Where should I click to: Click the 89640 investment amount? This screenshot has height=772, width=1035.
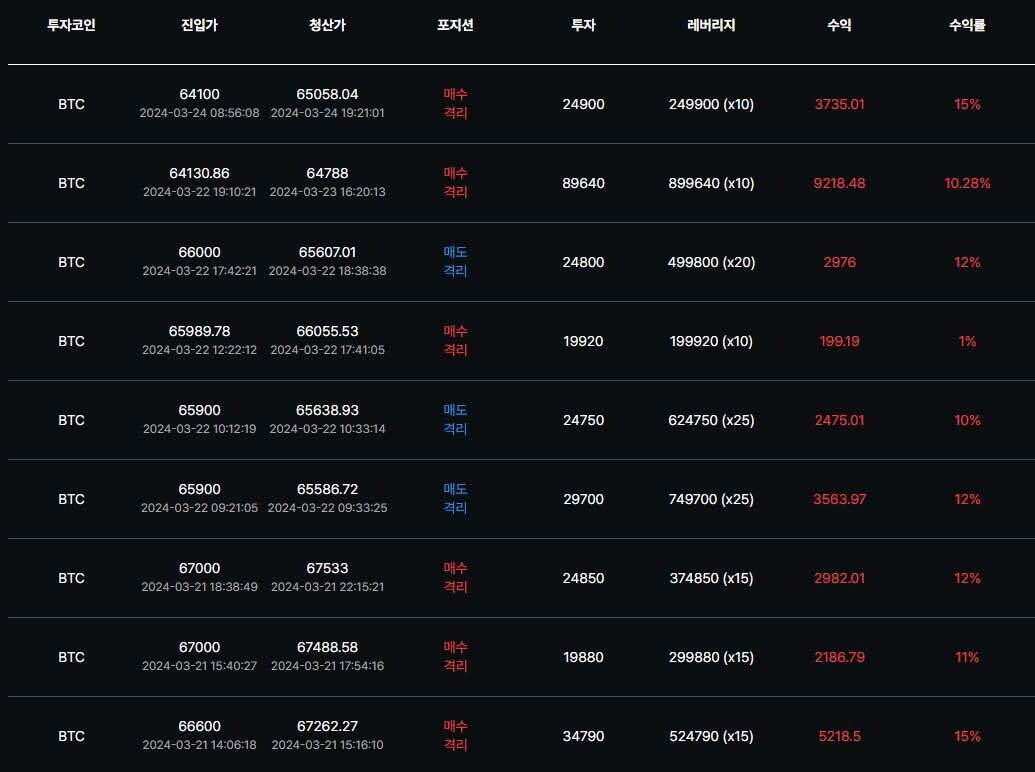pyautogui.click(x=583, y=183)
